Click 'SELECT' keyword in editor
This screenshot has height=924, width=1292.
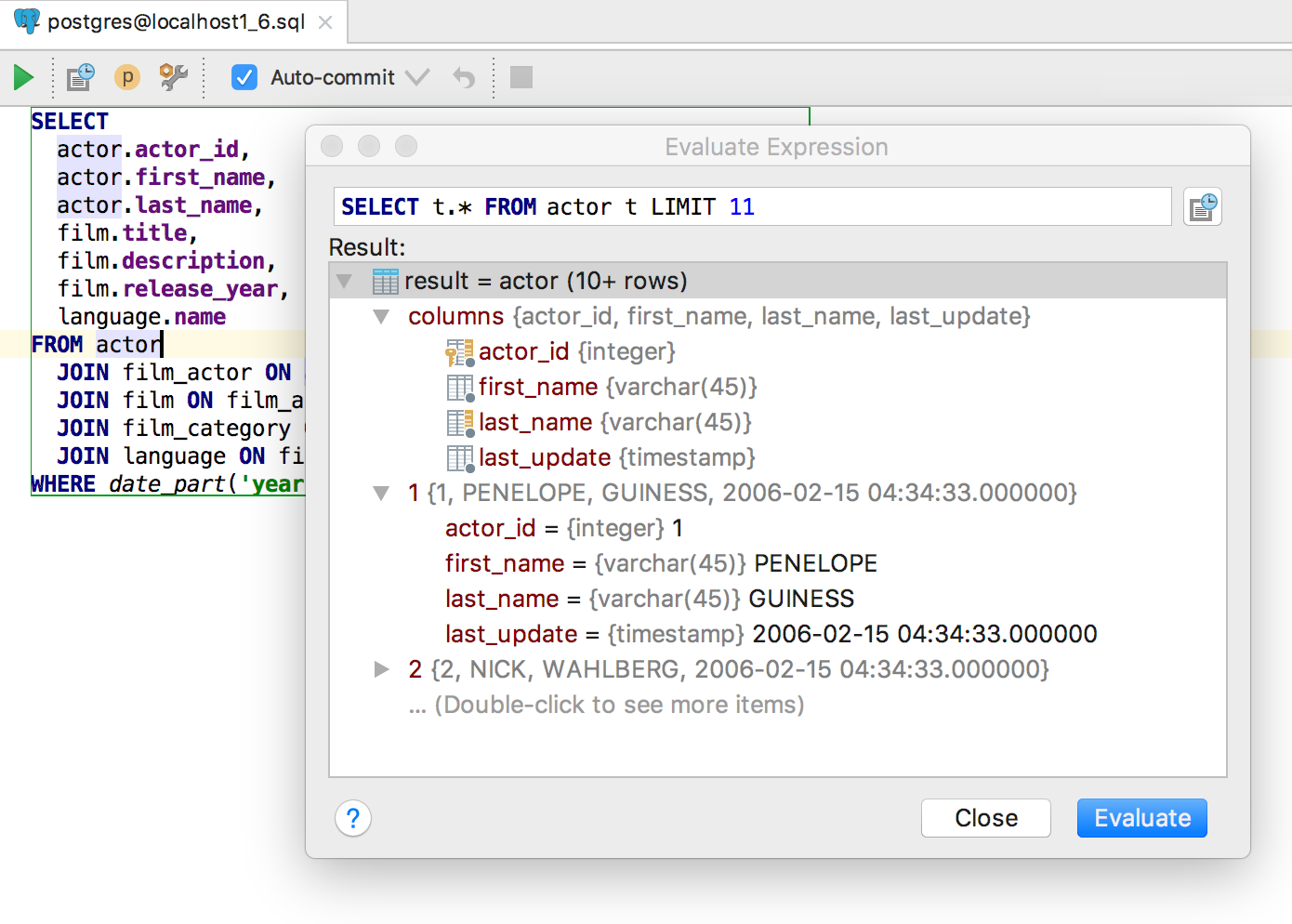(x=70, y=122)
